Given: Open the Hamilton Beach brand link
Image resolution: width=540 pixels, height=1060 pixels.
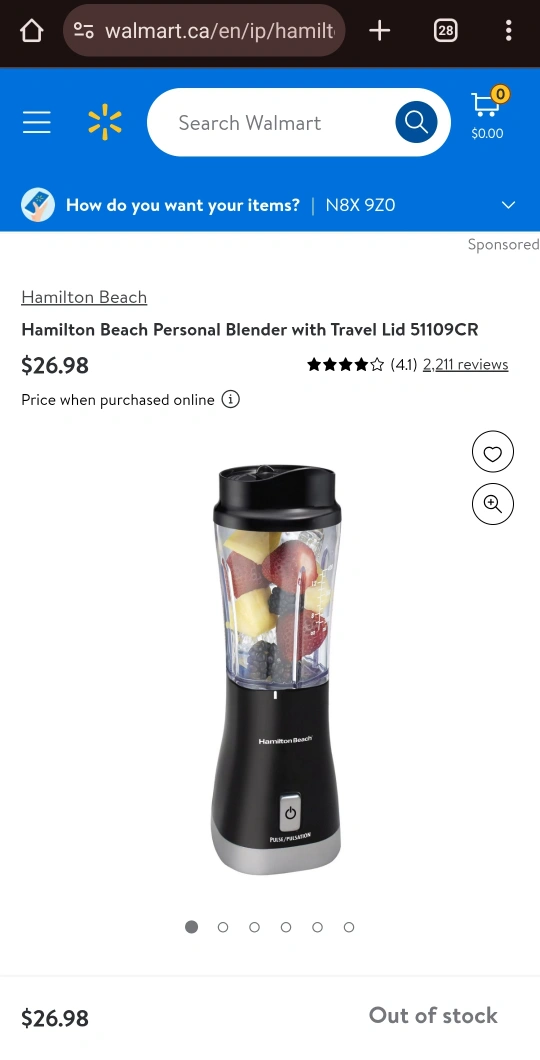Looking at the screenshot, I should (84, 297).
